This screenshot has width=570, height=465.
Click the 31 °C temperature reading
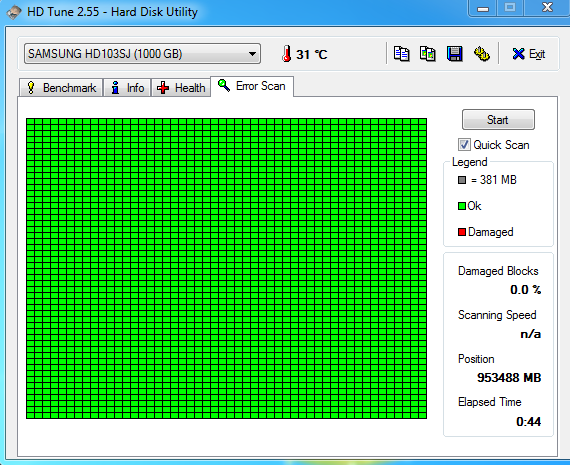(312, 55)
